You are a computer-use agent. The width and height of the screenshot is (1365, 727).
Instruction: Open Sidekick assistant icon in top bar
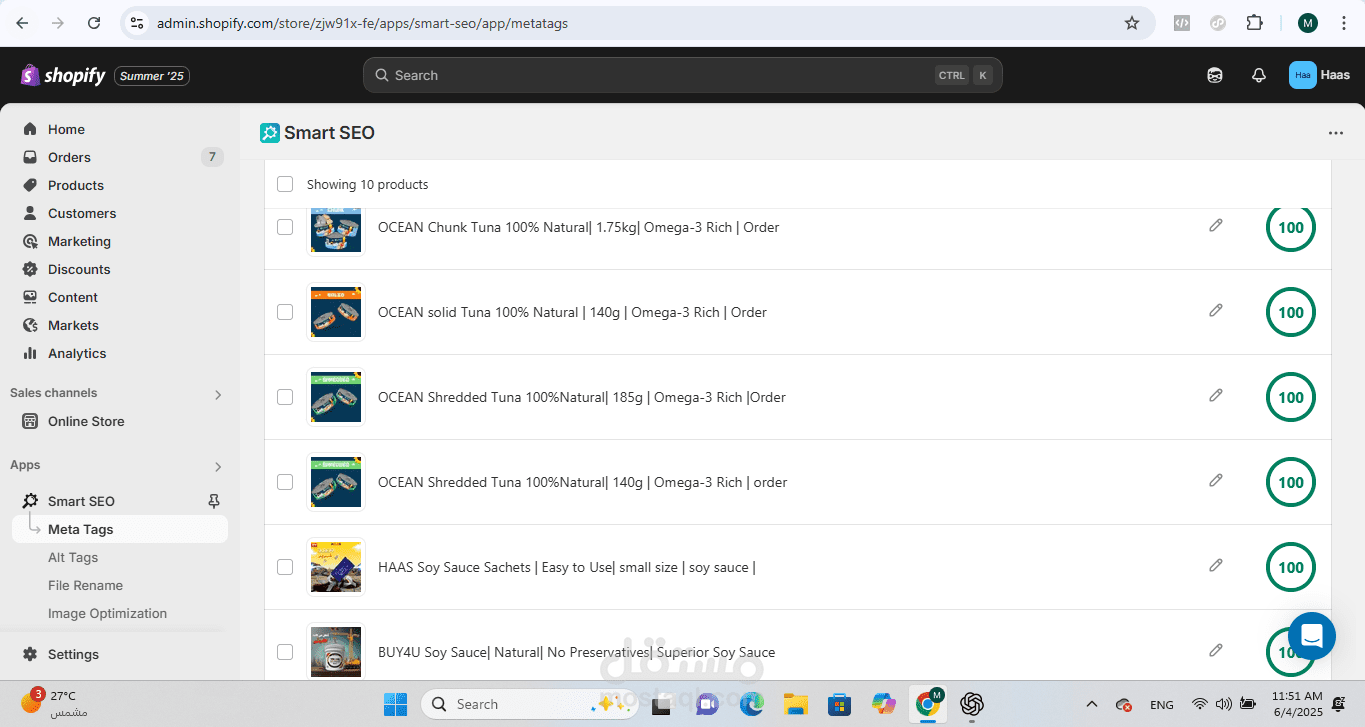[1215, 75]
